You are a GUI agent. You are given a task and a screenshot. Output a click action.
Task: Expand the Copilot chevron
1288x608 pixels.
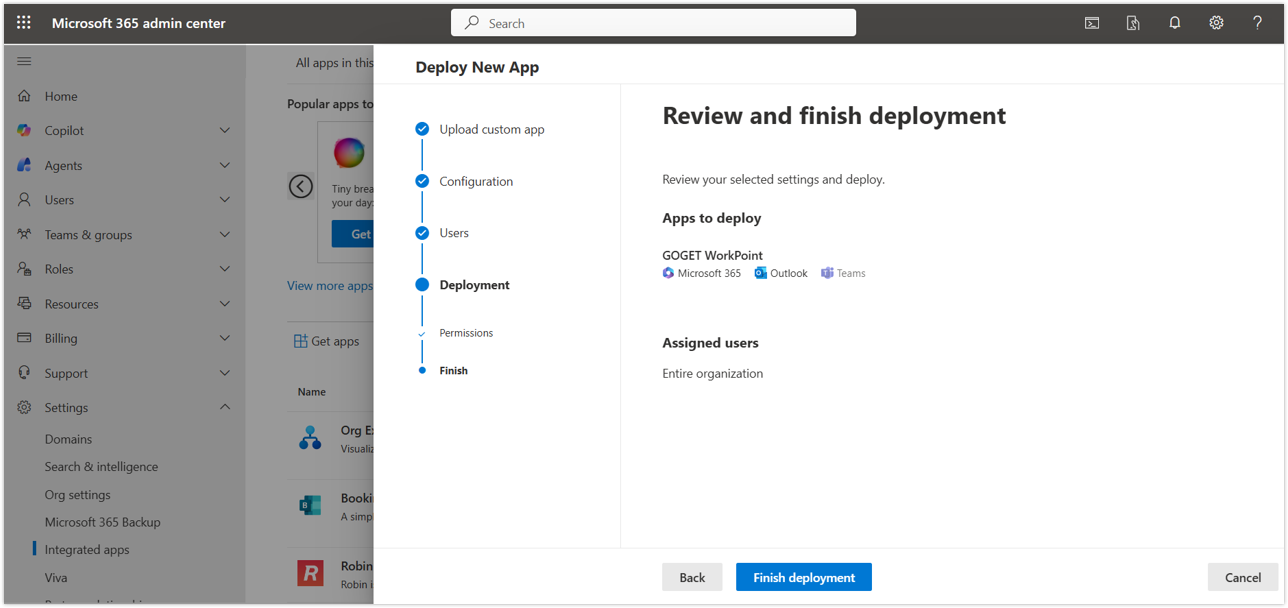[225, 130]
